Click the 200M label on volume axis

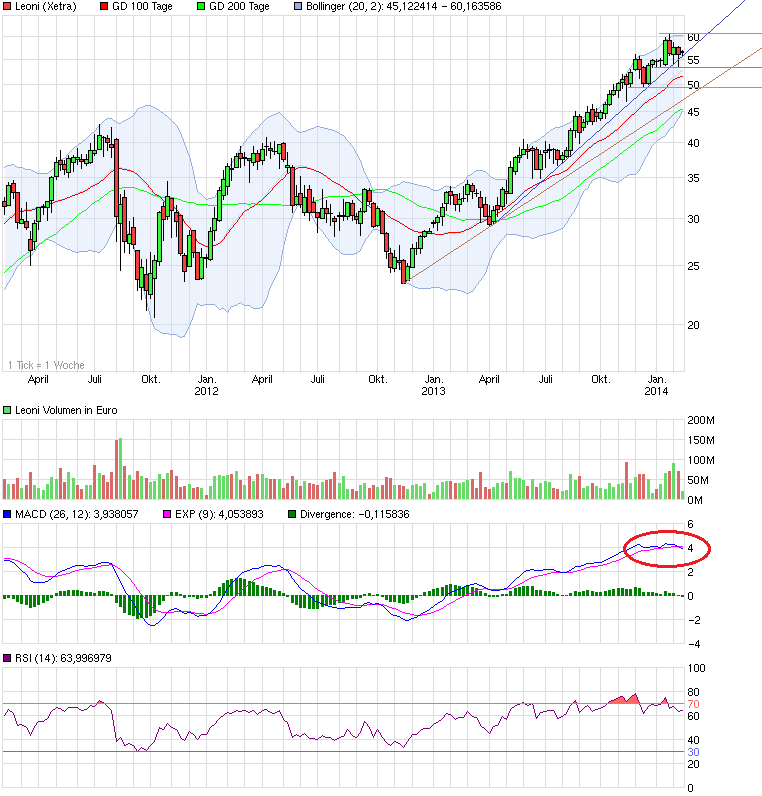pos(700,421)
